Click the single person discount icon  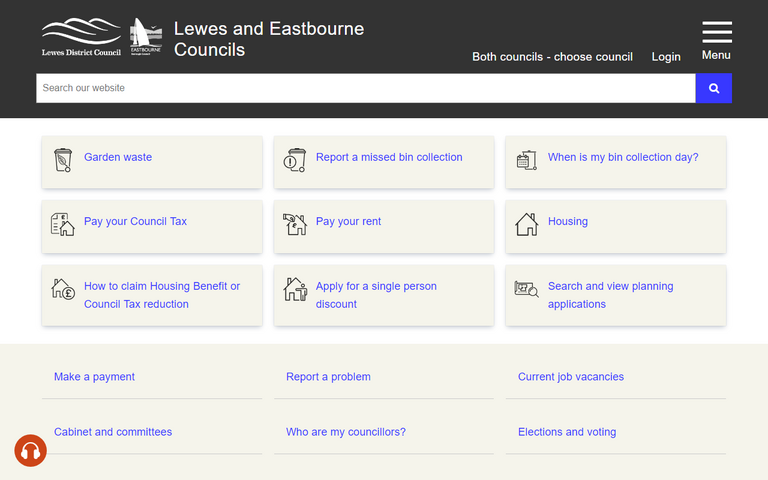click(x=295, y=289)
